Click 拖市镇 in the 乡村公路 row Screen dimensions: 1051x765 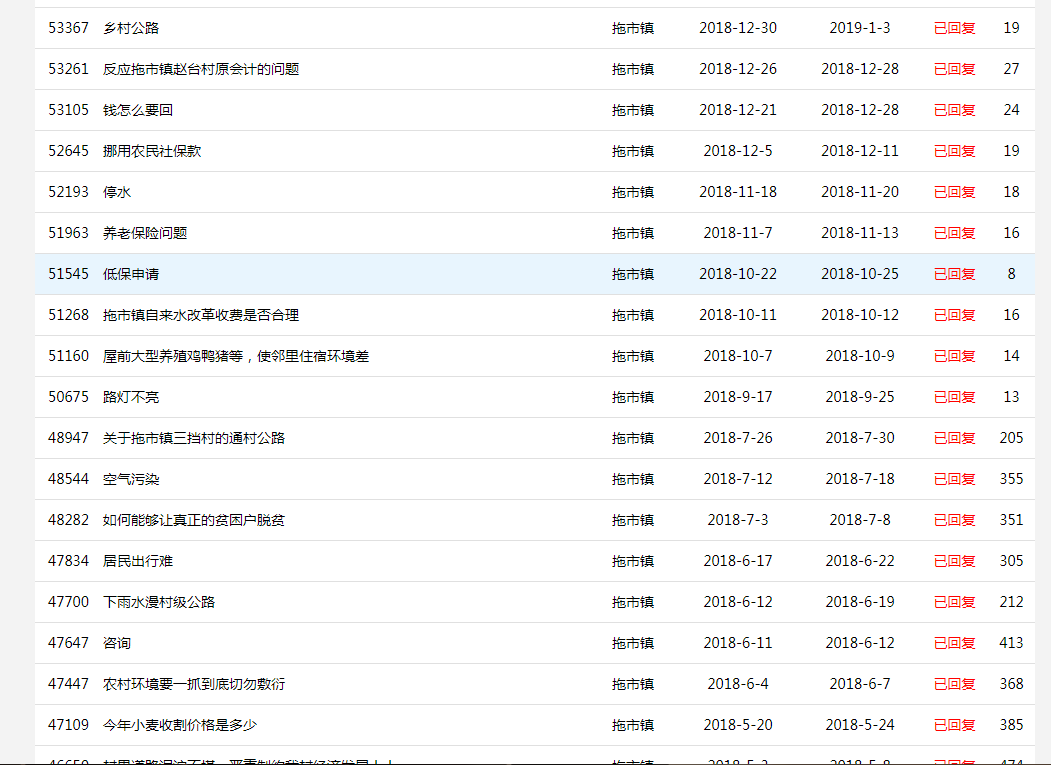point(633,28)
